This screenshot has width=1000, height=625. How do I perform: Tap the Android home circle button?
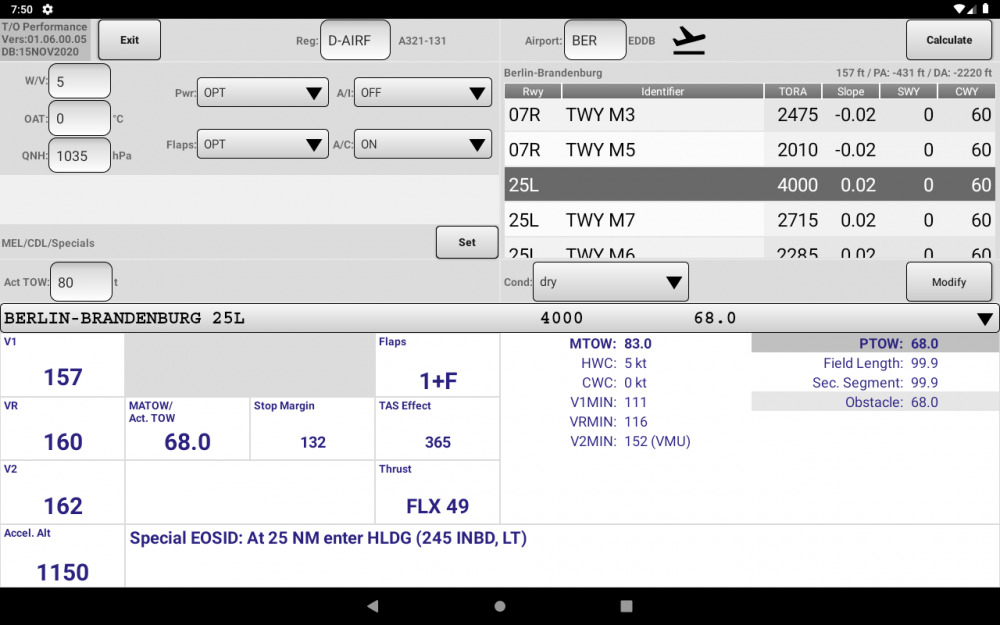tap(500, 606)
